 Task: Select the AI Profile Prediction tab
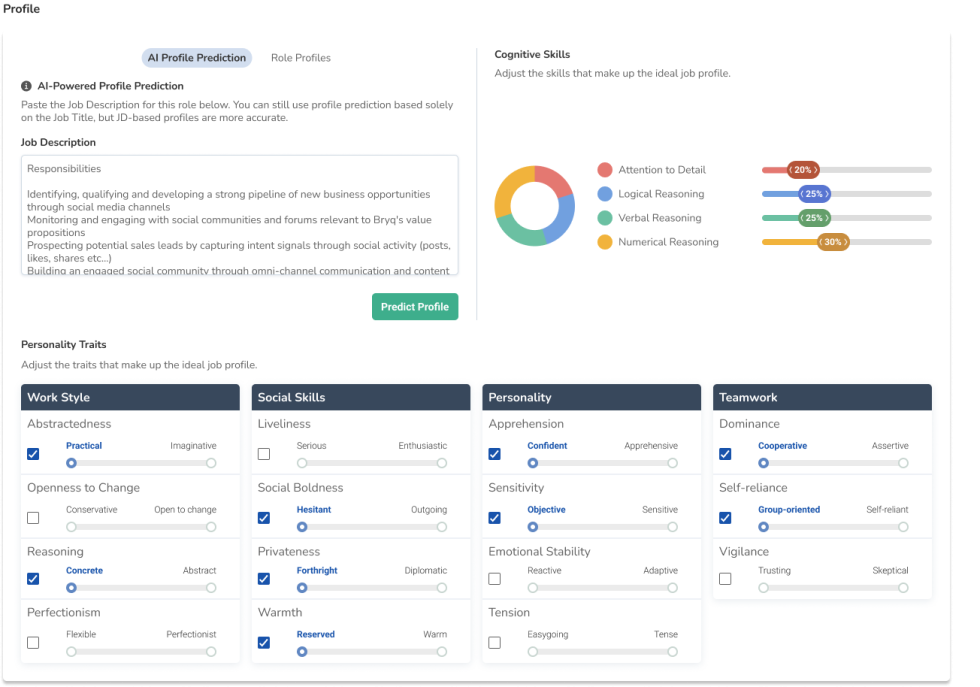click(x=196, y=58)
